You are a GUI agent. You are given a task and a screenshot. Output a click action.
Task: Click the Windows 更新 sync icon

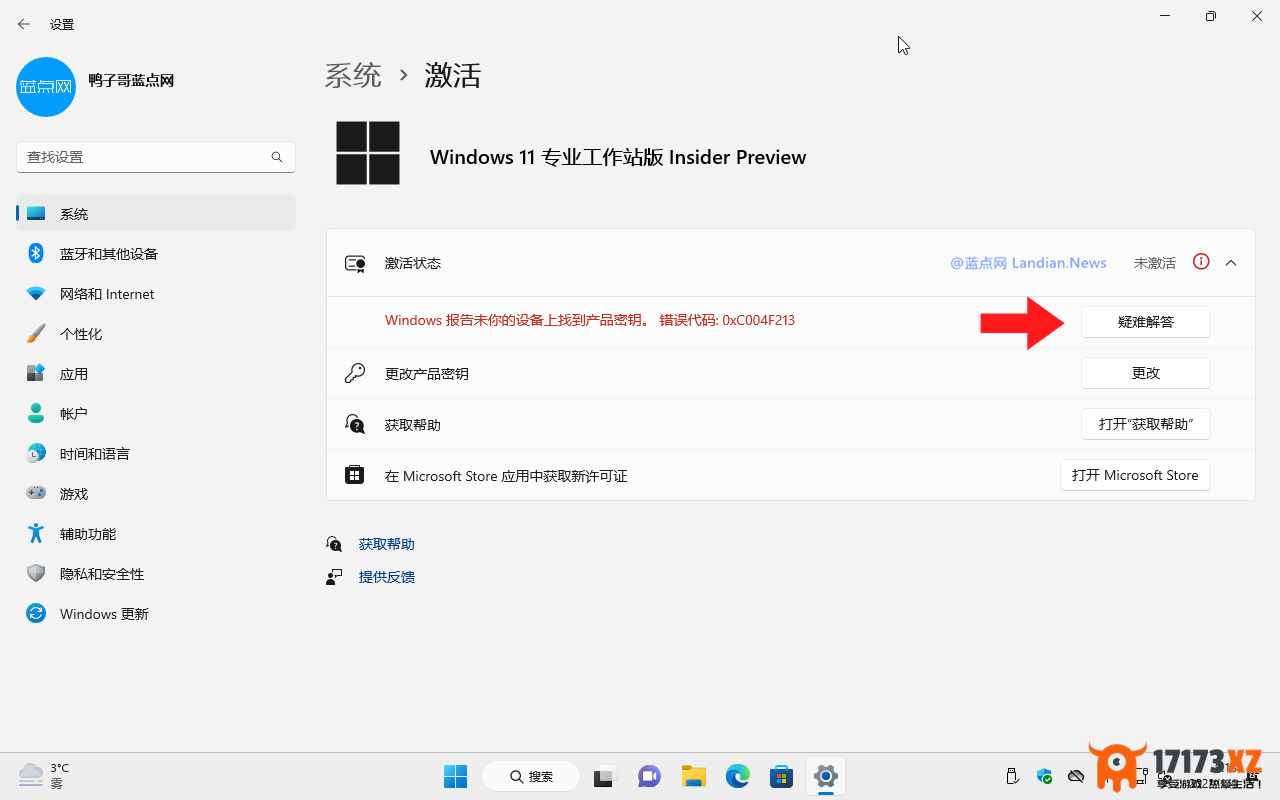click(x=36, y=614)
